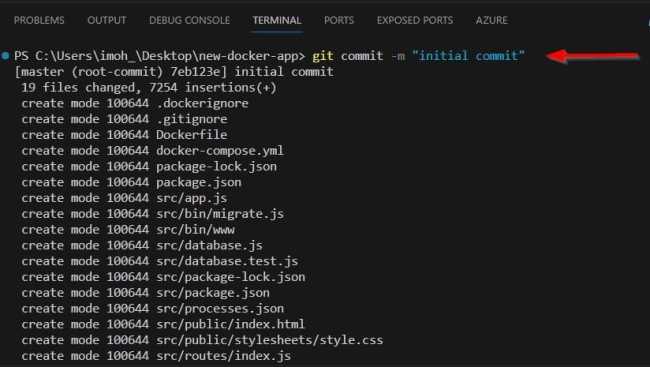The width and height of the screenshot is (650, 367).
Task: Click the root package-lock.json line
Action: [149, 166]
